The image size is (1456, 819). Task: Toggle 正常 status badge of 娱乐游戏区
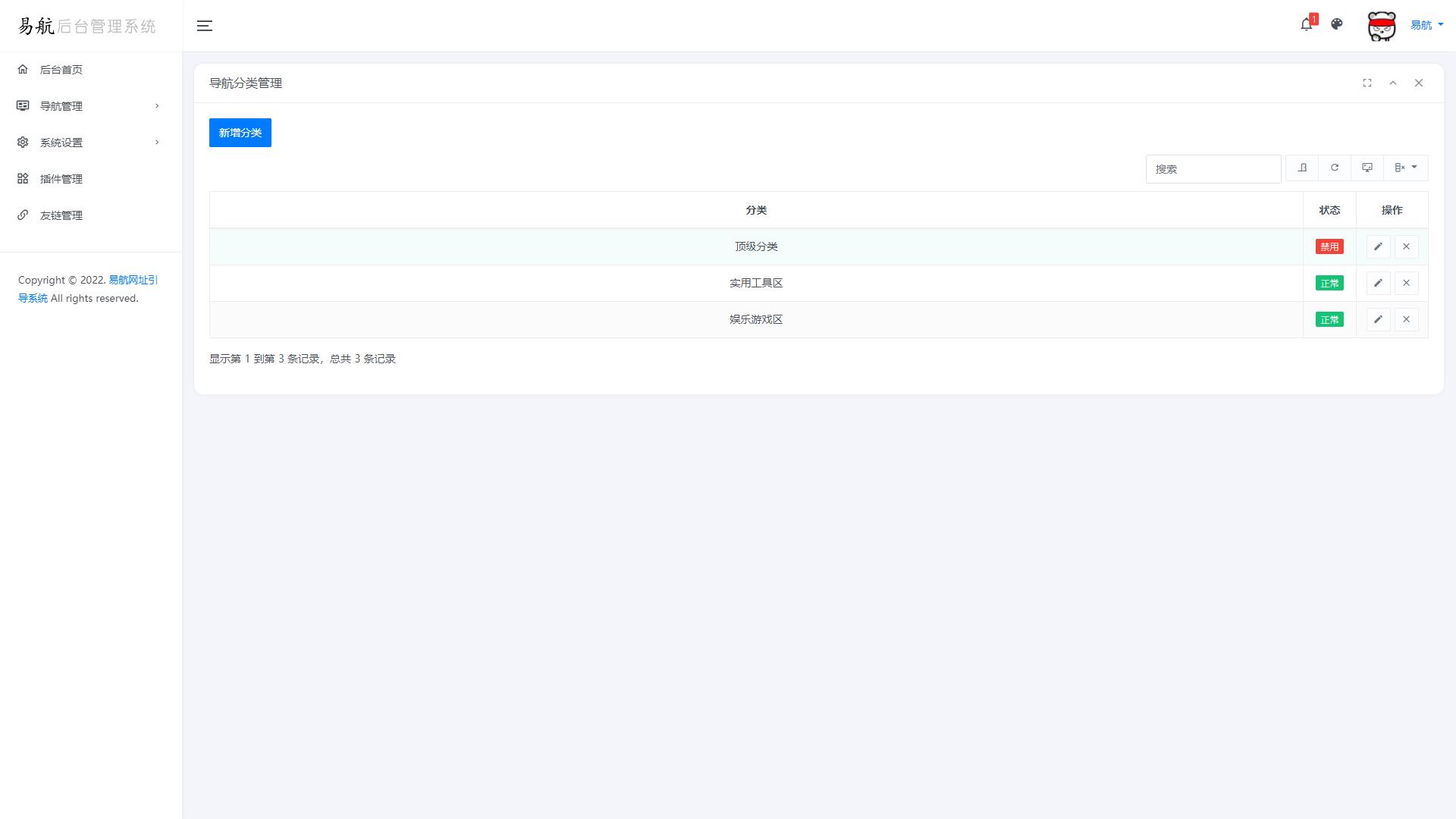(1329, 319)
